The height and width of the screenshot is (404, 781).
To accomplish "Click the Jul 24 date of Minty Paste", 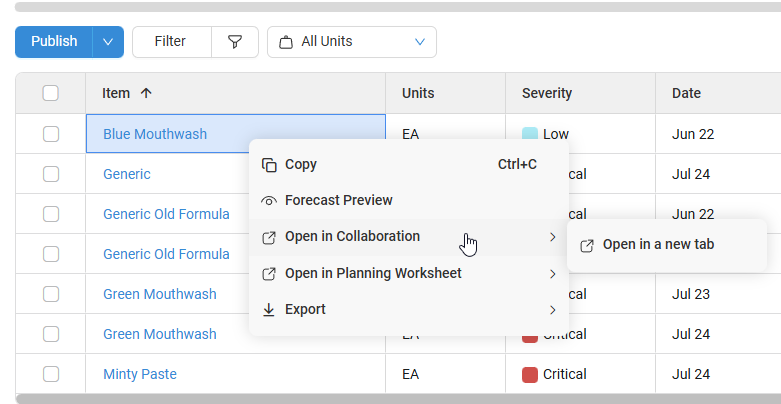I will 691,374.
